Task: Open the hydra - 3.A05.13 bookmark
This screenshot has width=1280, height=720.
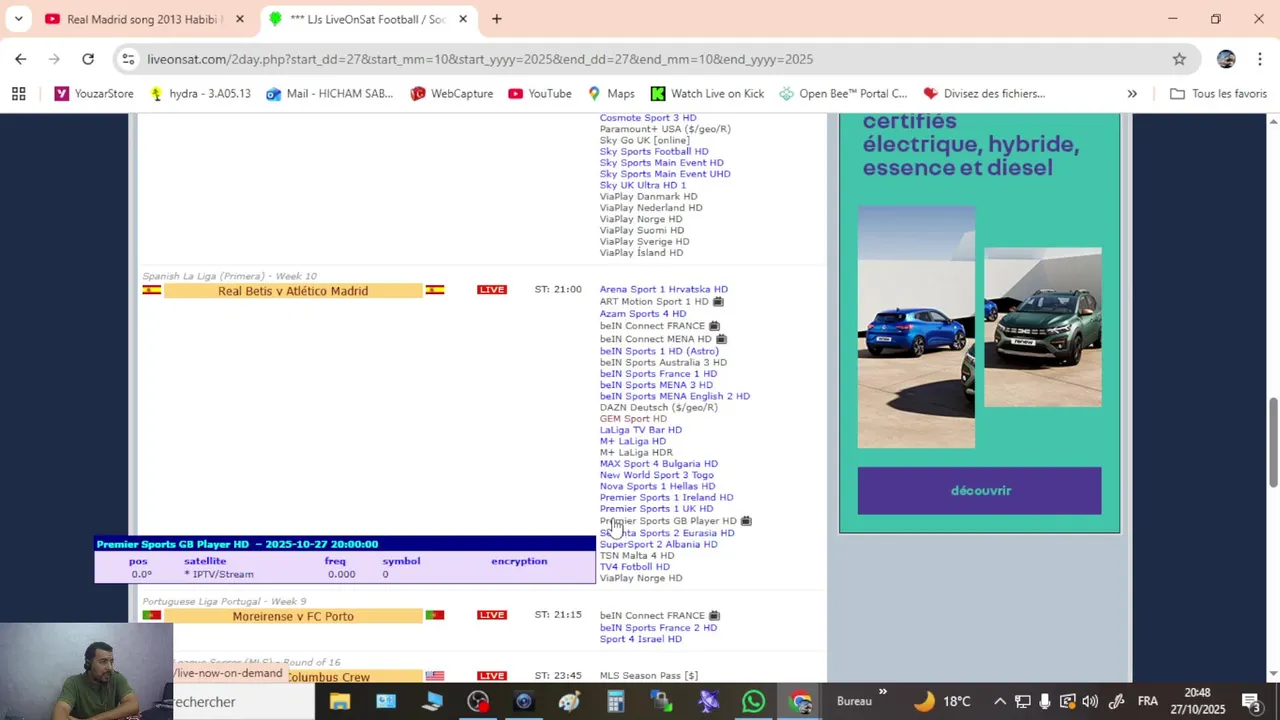Action: (200, 93)
